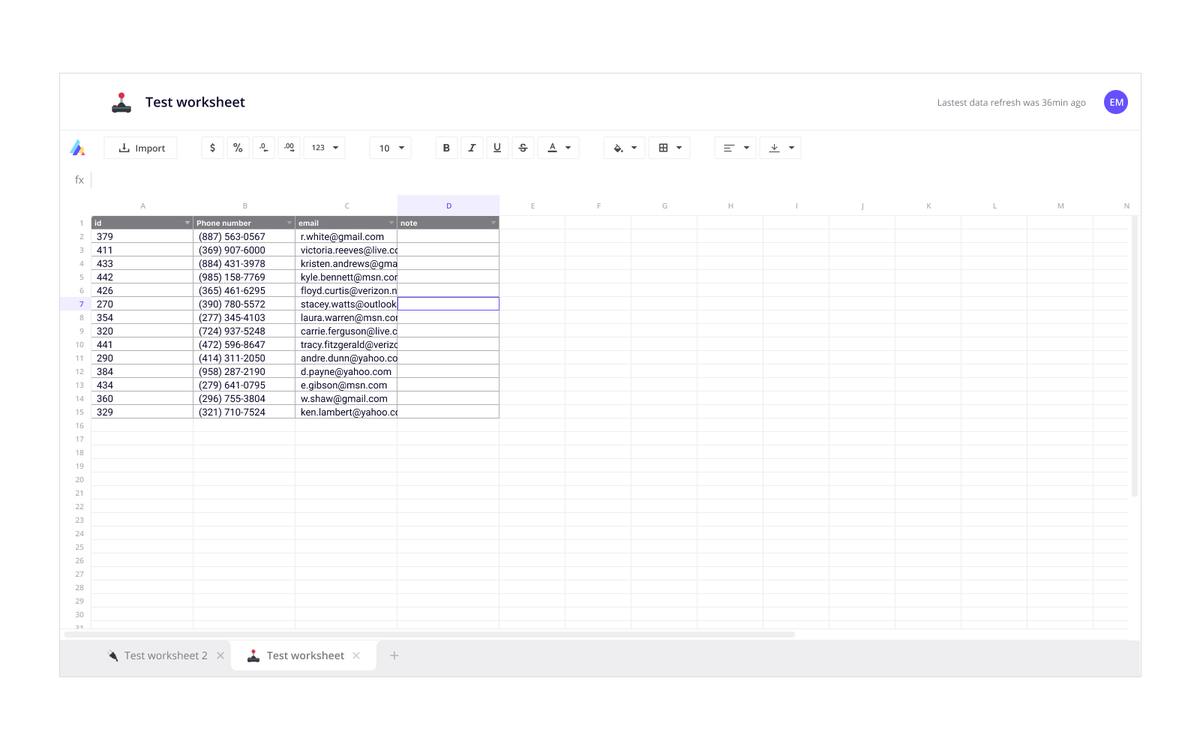Open the number format 123 dropdown

click(x=324, y=147)
